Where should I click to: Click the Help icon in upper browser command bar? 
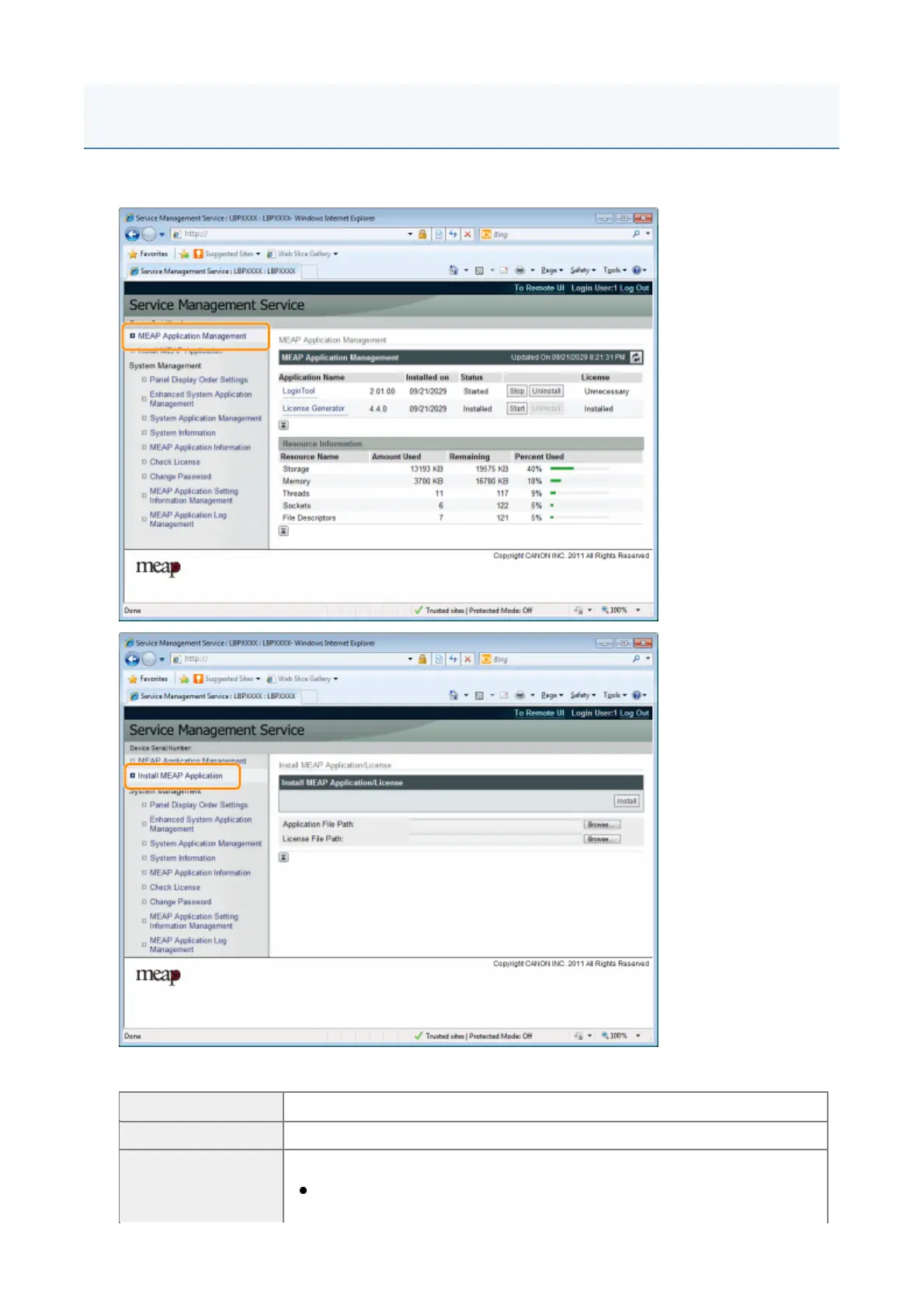tap(636, 270)
